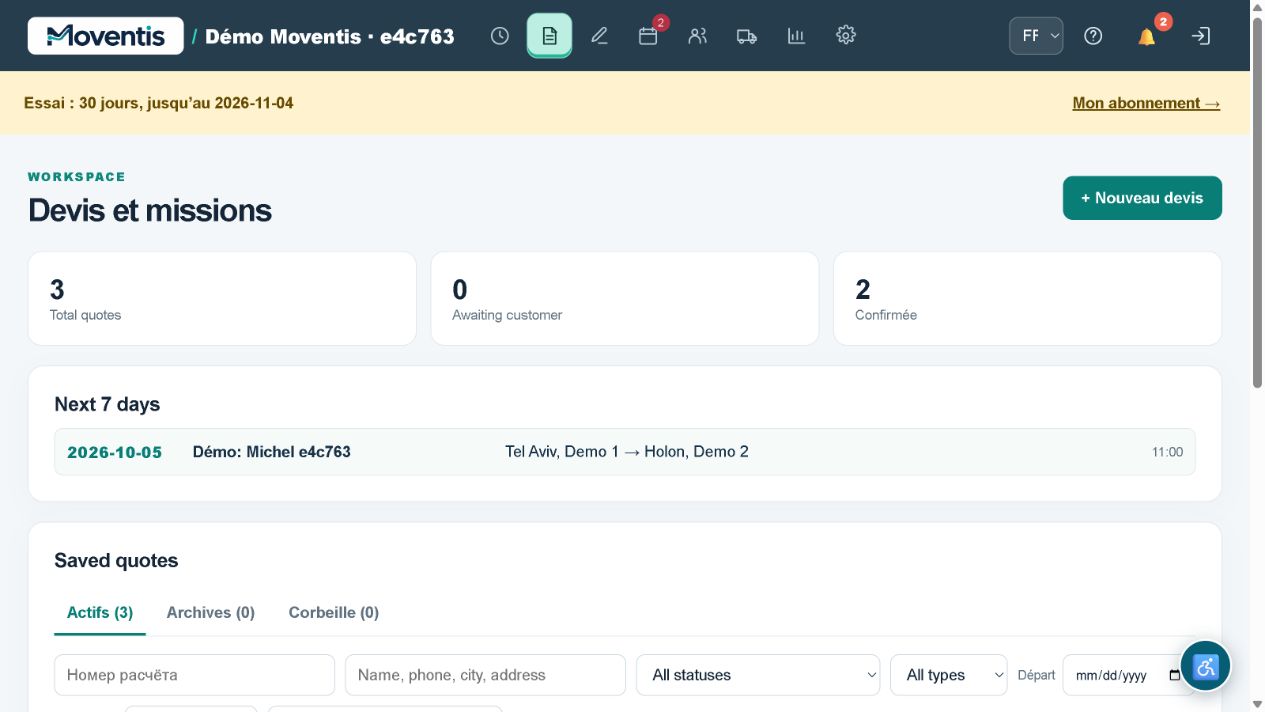Image resolution: width=1265 pixels, height=712 pixels.
Task: Expand the All statuses dropdown
Action: 758,675
